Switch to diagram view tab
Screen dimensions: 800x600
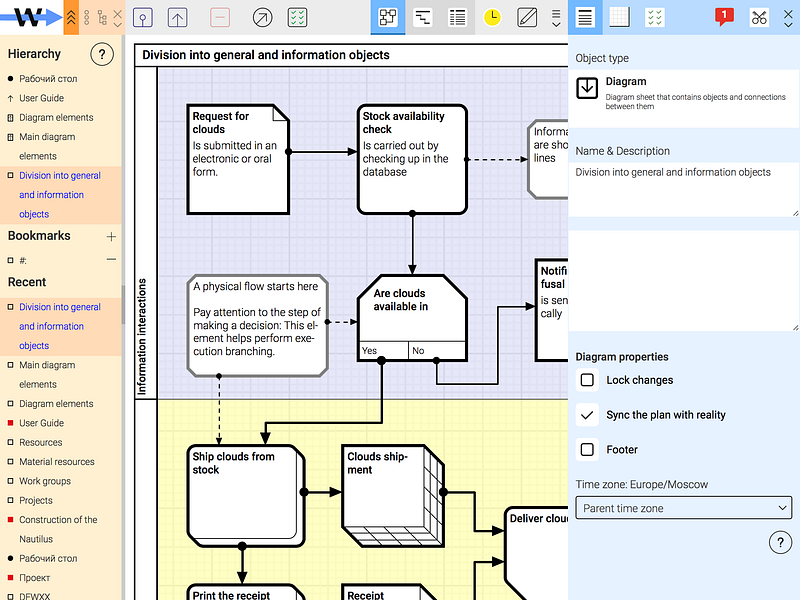388,17
